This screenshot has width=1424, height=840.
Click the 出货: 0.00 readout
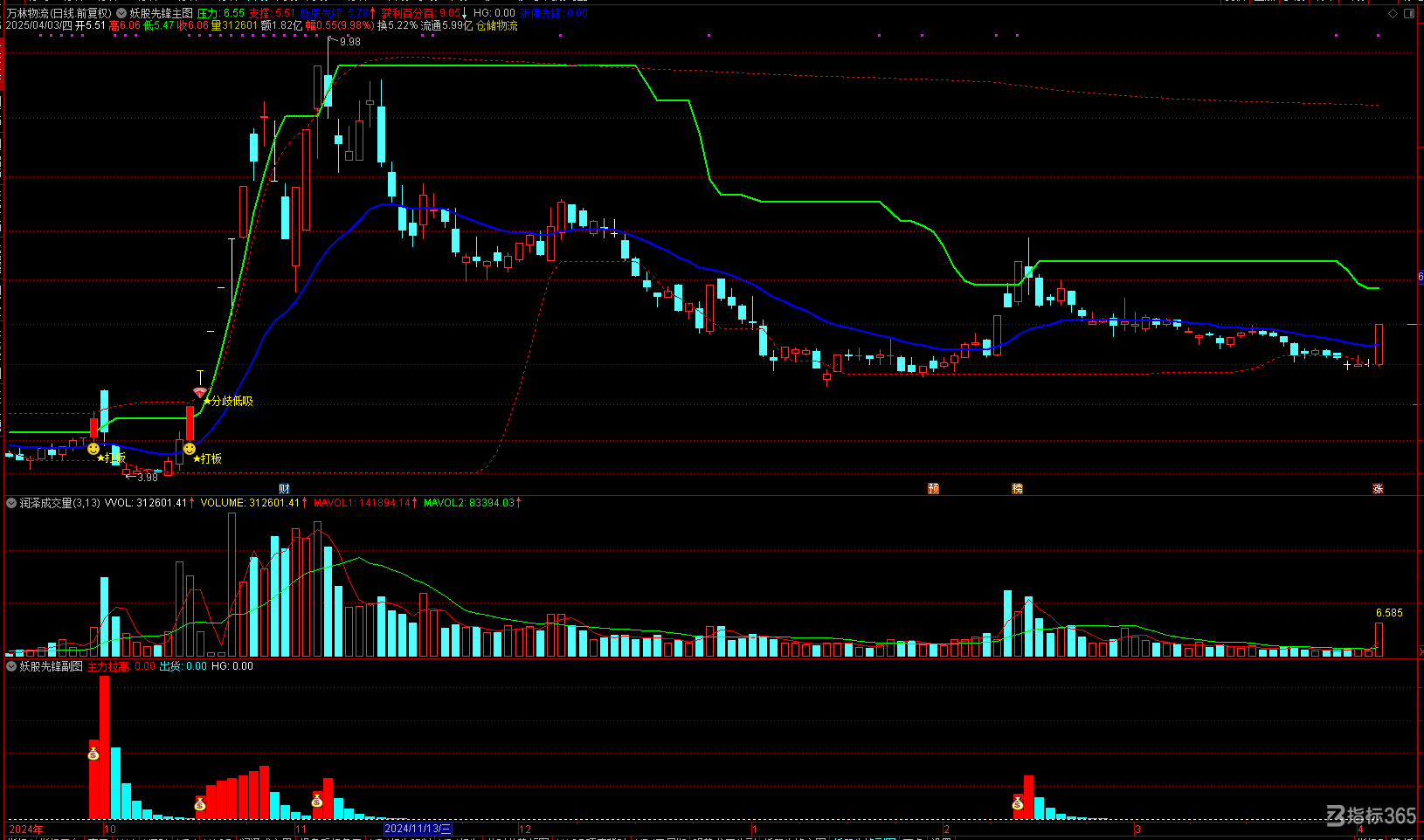pos(183,666)
